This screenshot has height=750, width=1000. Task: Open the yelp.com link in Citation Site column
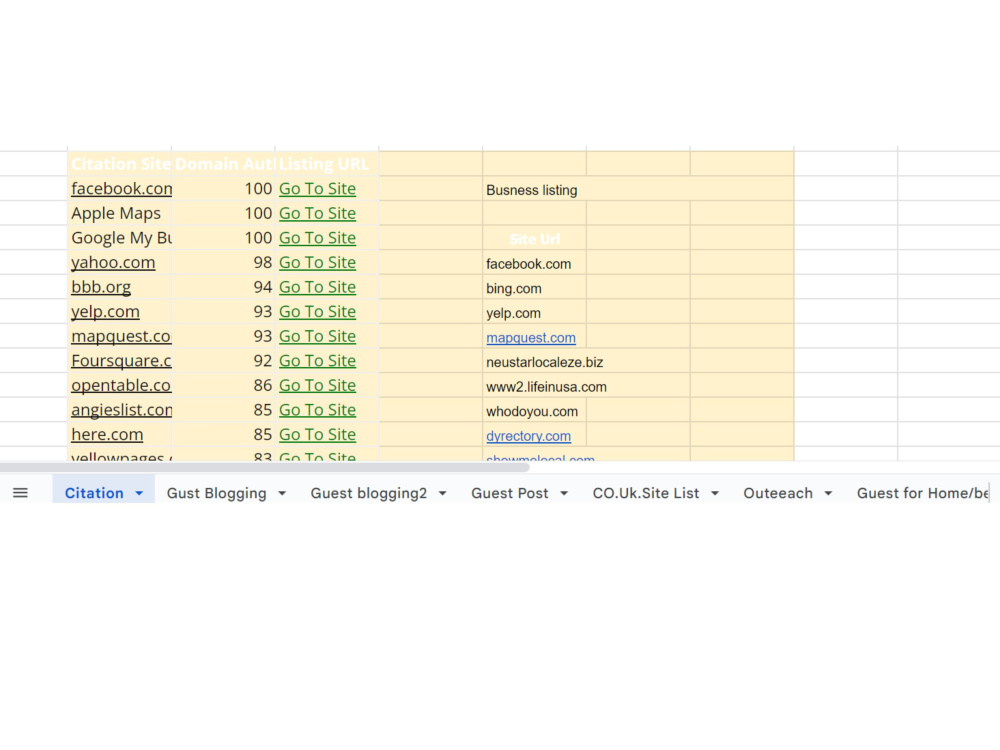pyautogui.click(x=105, y=311)
